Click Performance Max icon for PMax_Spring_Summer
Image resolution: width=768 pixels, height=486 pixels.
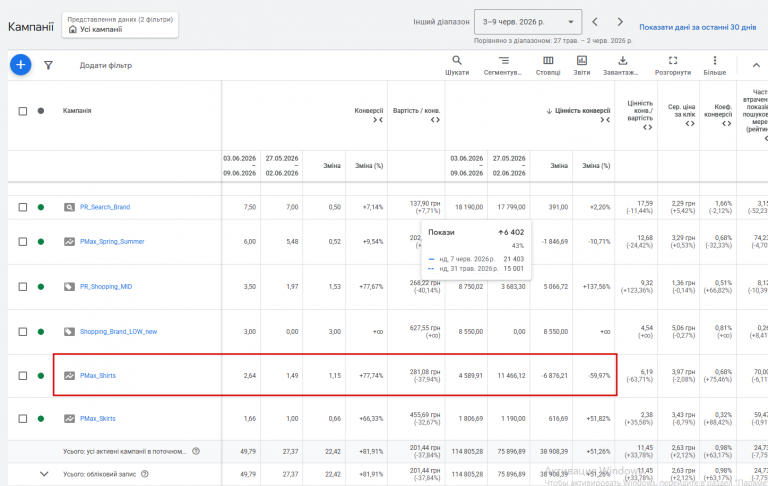click(x=69, y=242)
